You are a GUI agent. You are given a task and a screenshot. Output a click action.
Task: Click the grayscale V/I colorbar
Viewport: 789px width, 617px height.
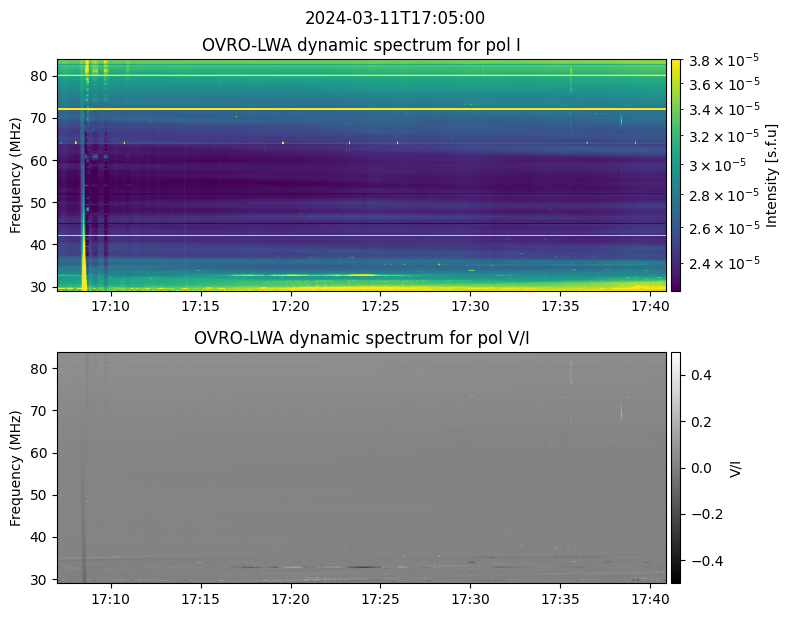click(676, 467)
